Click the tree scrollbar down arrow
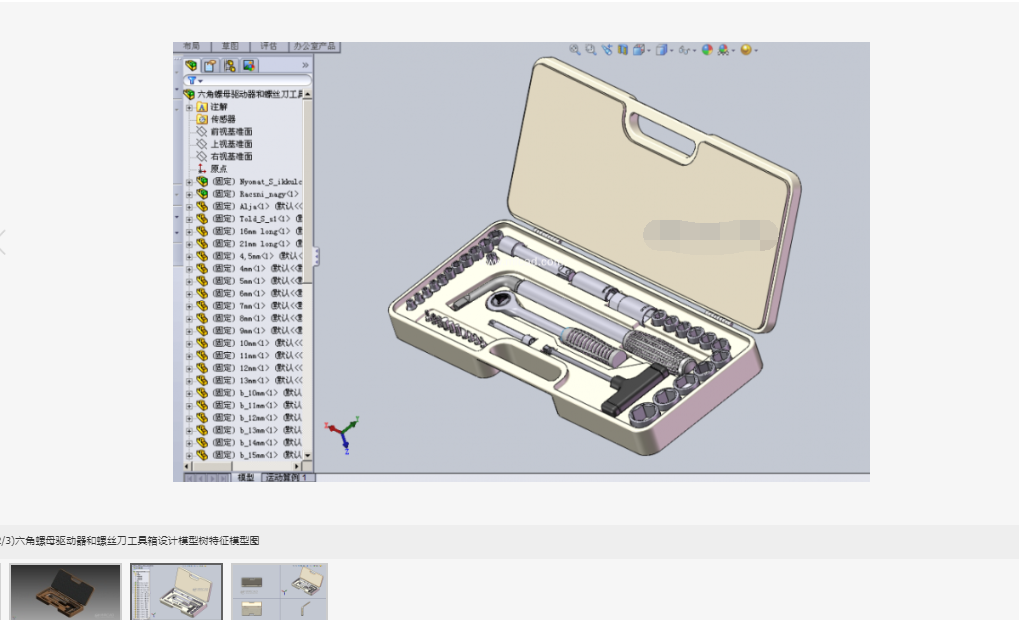The height and width of the screenshot is (620, 1019). point(308,456)
